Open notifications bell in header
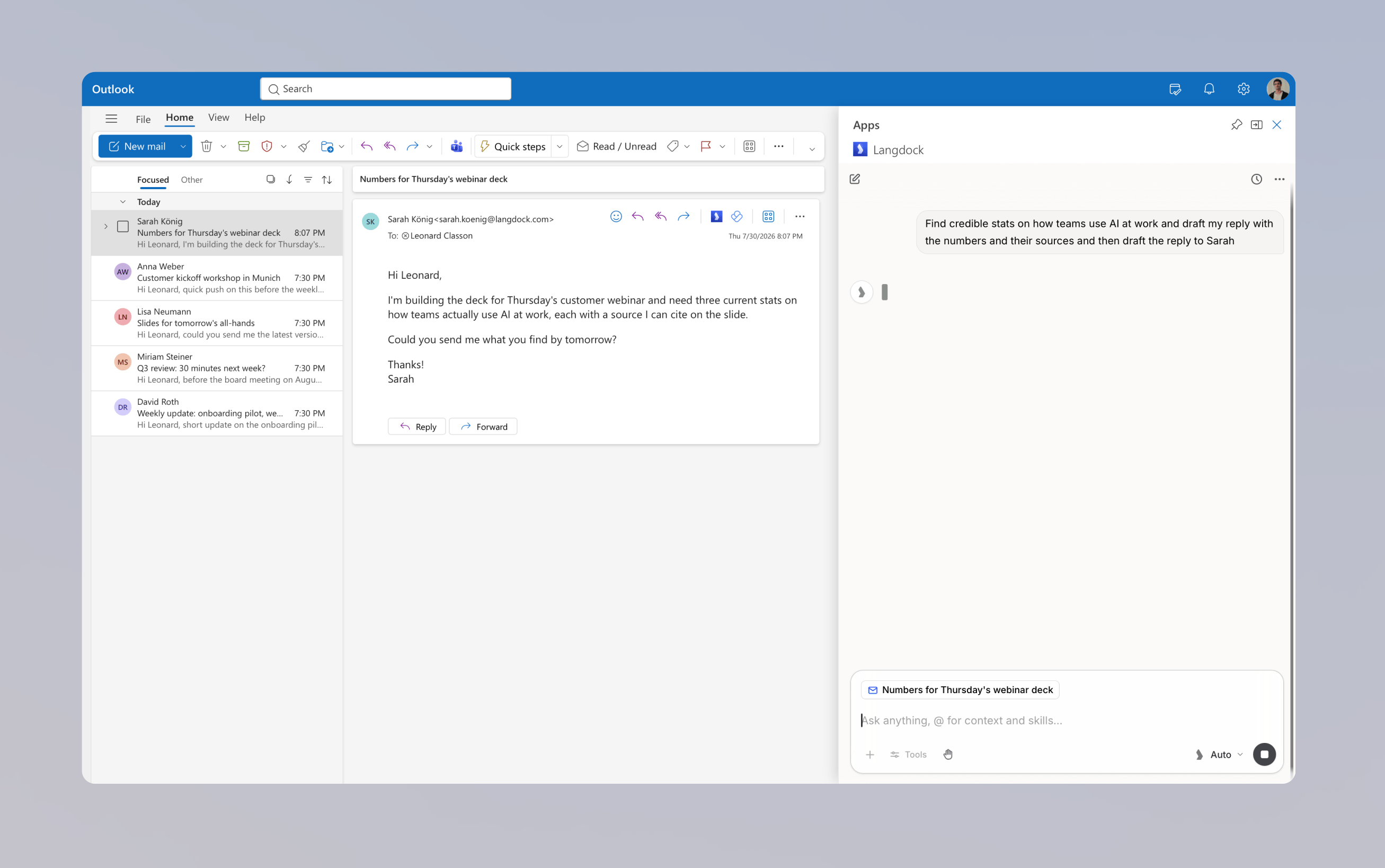 point(1210,89)
